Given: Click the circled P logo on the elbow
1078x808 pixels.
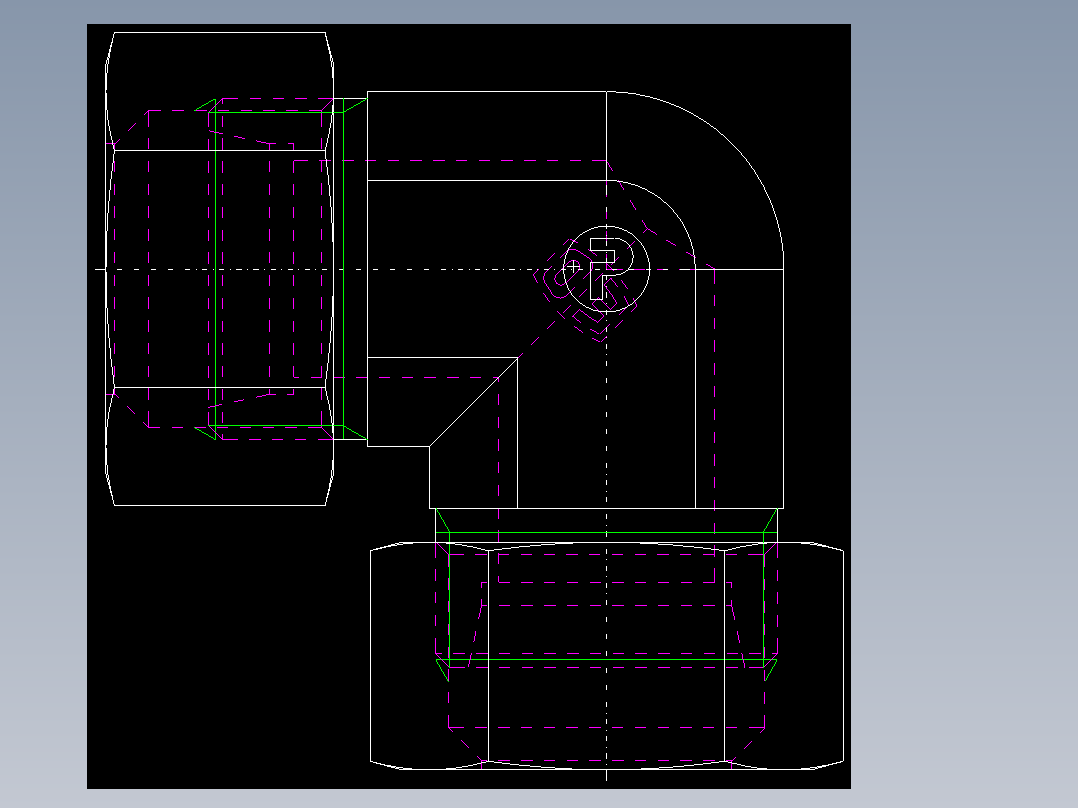Looking at the screenshot, I should (x=606, y=269).
